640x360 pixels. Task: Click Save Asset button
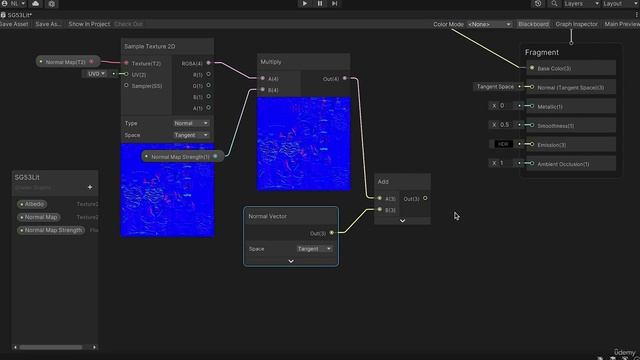tap(14, 24)
